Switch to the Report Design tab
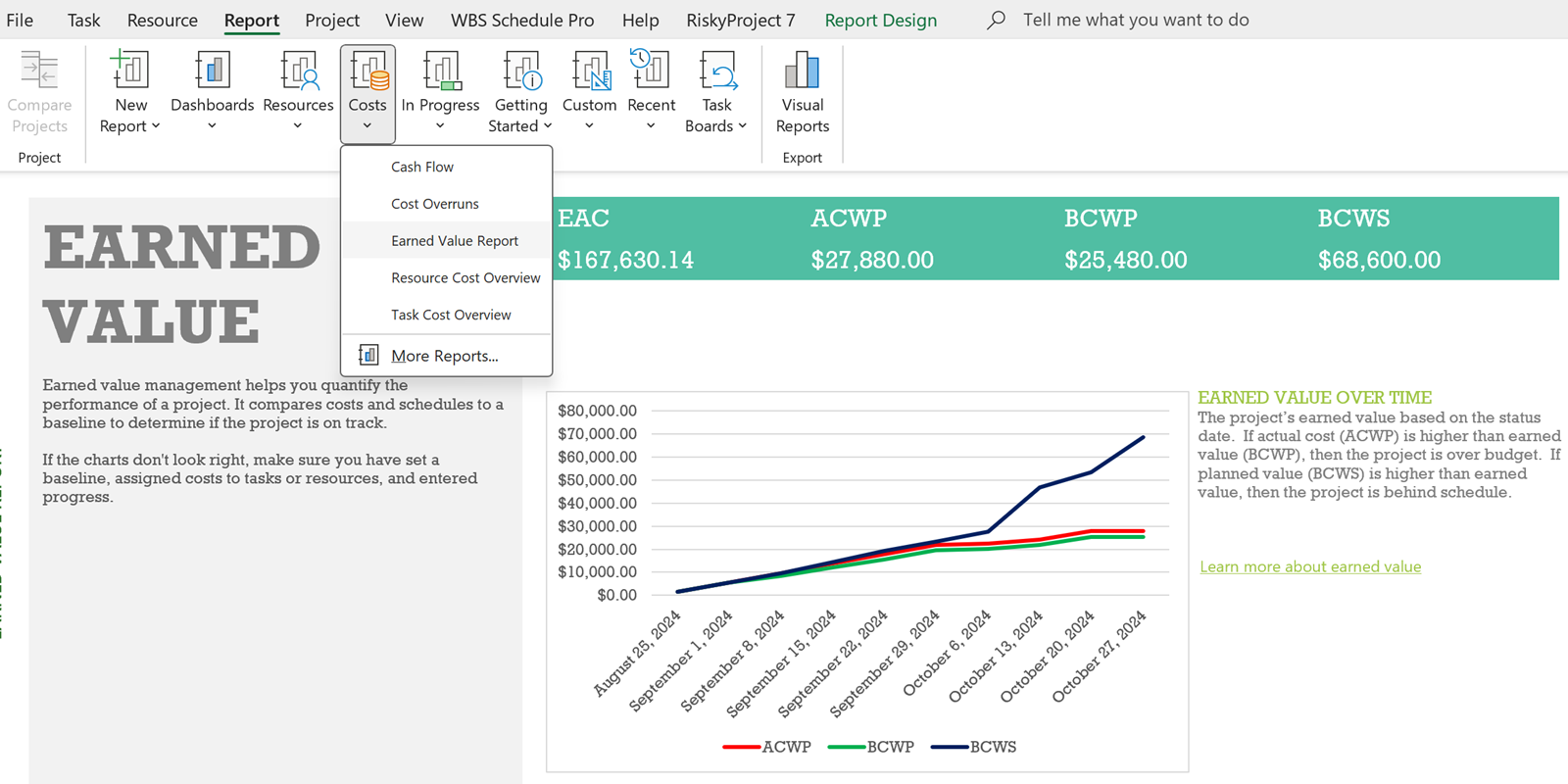 [x=880, y=20]
